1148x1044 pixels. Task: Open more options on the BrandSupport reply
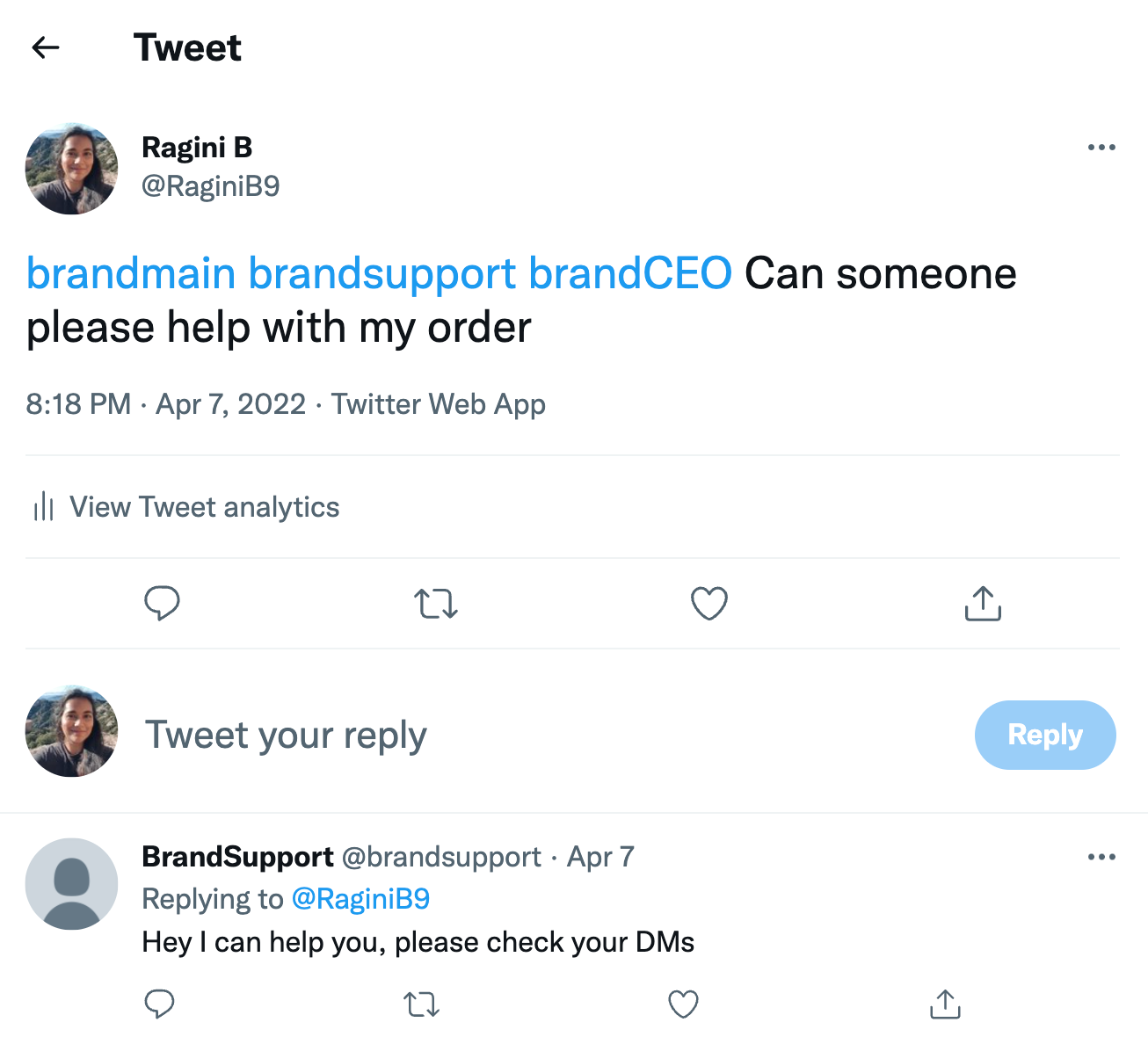point(1101,857)
